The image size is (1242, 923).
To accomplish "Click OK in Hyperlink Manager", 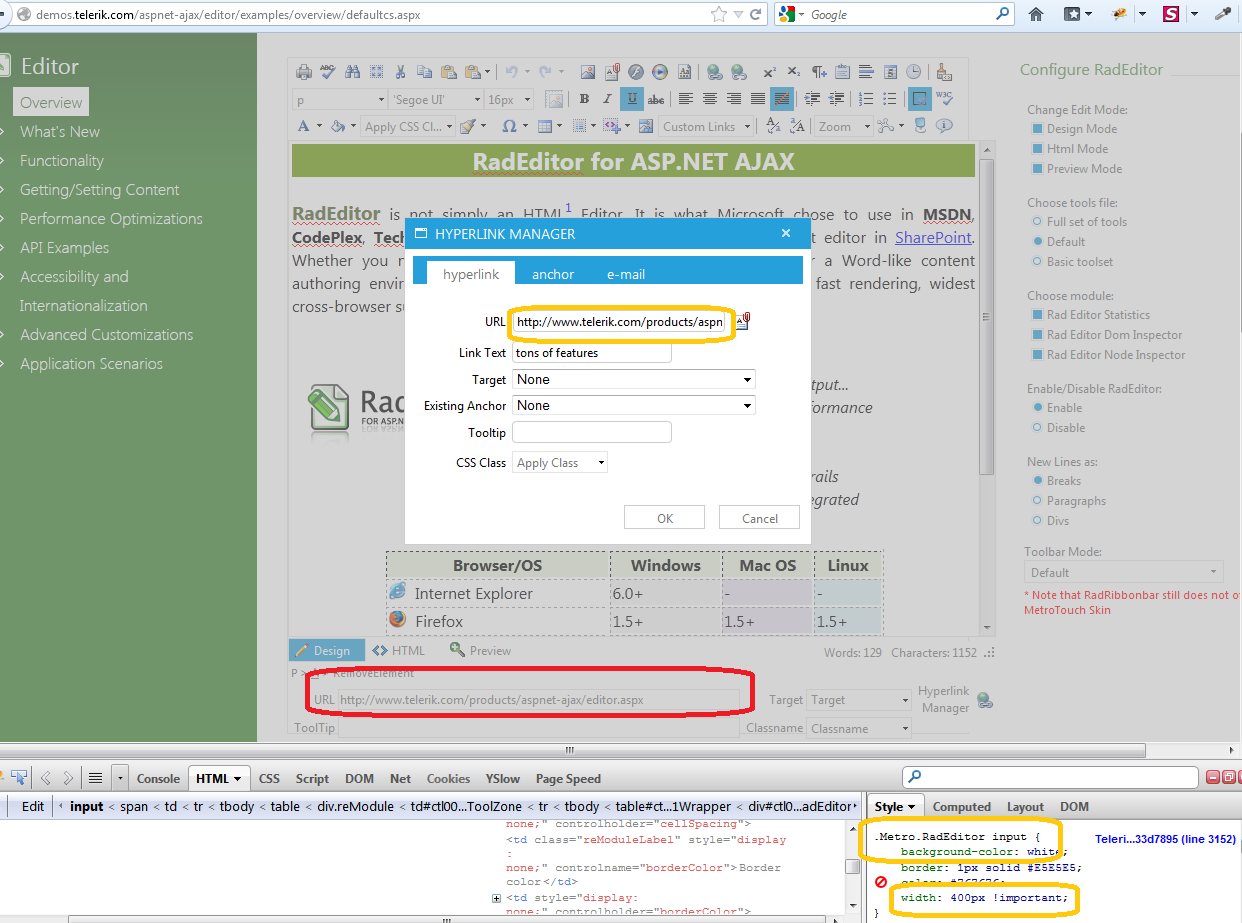I will [665, 518].
